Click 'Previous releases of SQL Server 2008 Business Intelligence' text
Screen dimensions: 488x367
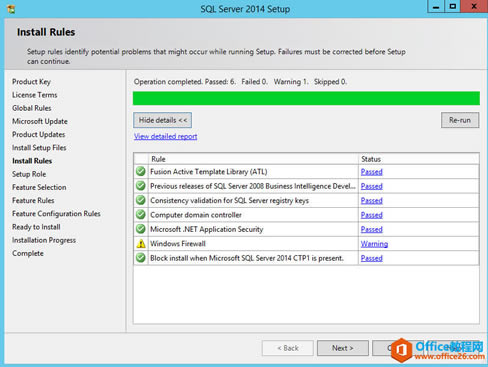tap(253, 186)
